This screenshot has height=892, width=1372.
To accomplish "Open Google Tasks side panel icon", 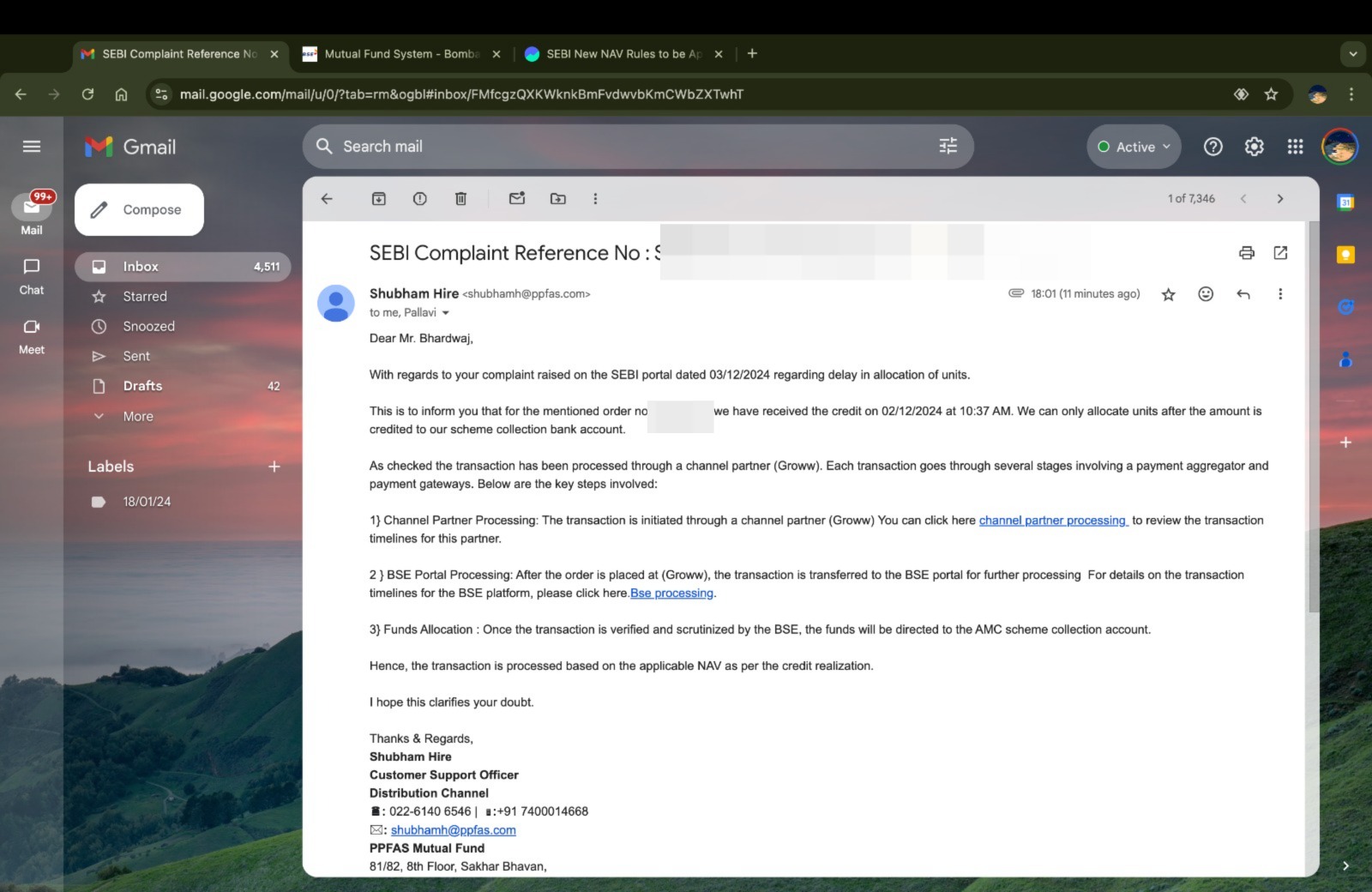I will tap(1345, 307).
